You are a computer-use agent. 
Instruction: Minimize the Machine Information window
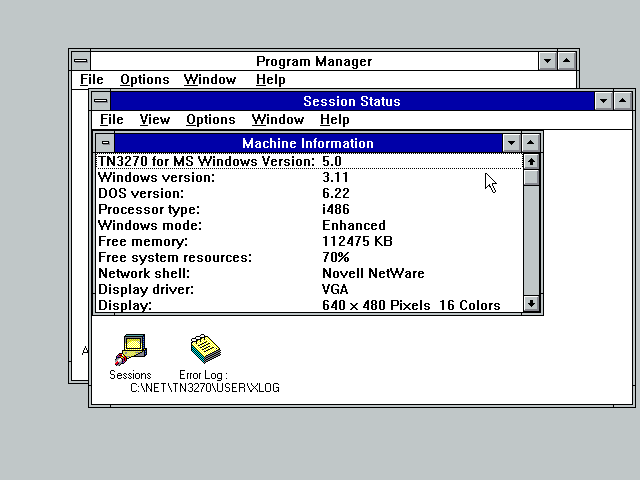tap(511, 143)
